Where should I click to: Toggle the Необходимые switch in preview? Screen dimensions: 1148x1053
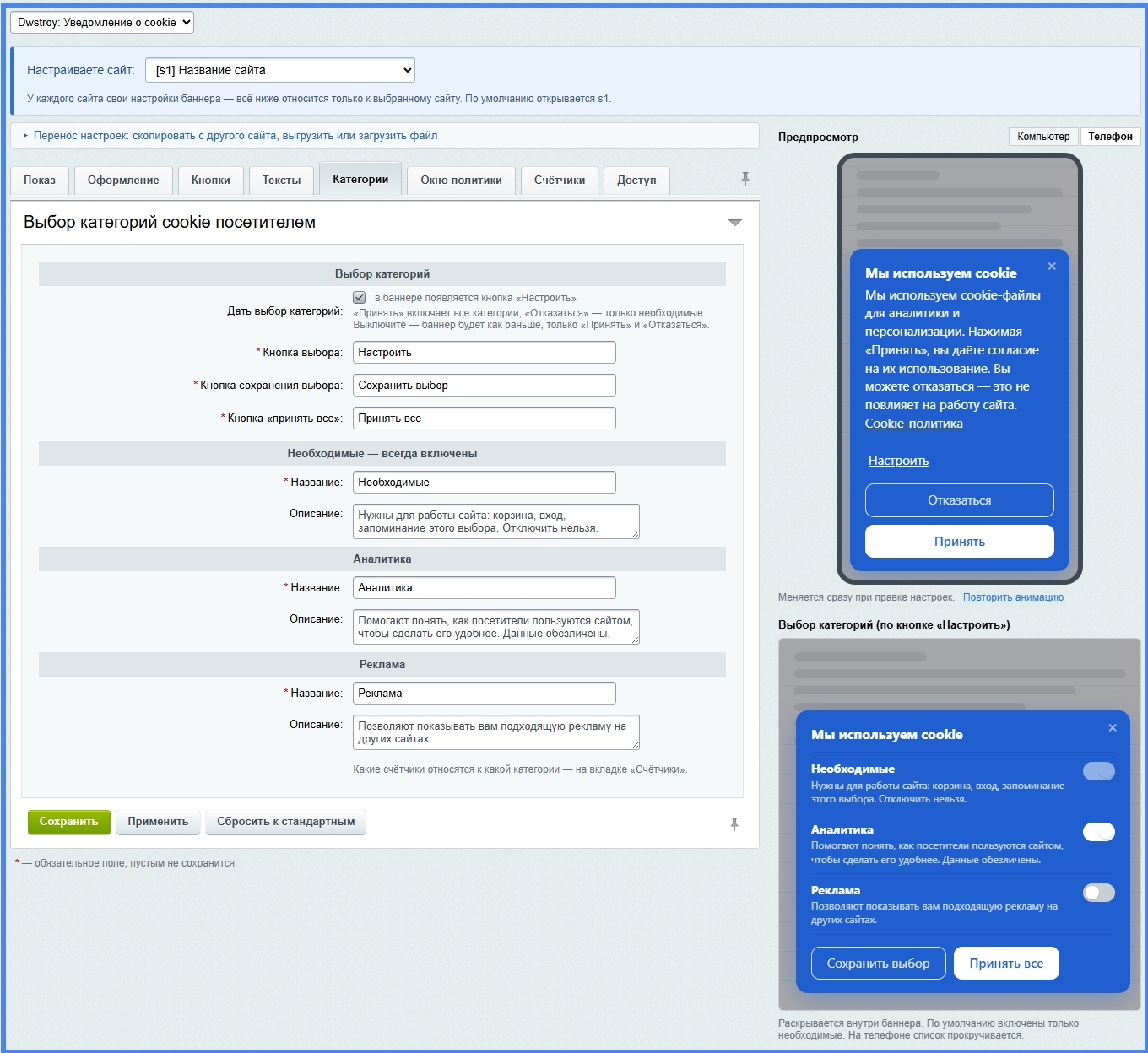(x=1099, y=771)
